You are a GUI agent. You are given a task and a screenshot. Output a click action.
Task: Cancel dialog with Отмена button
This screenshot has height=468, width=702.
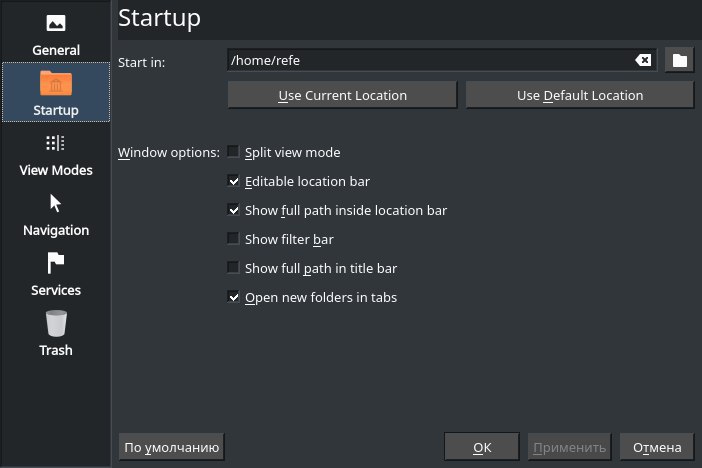coord(657,447)
